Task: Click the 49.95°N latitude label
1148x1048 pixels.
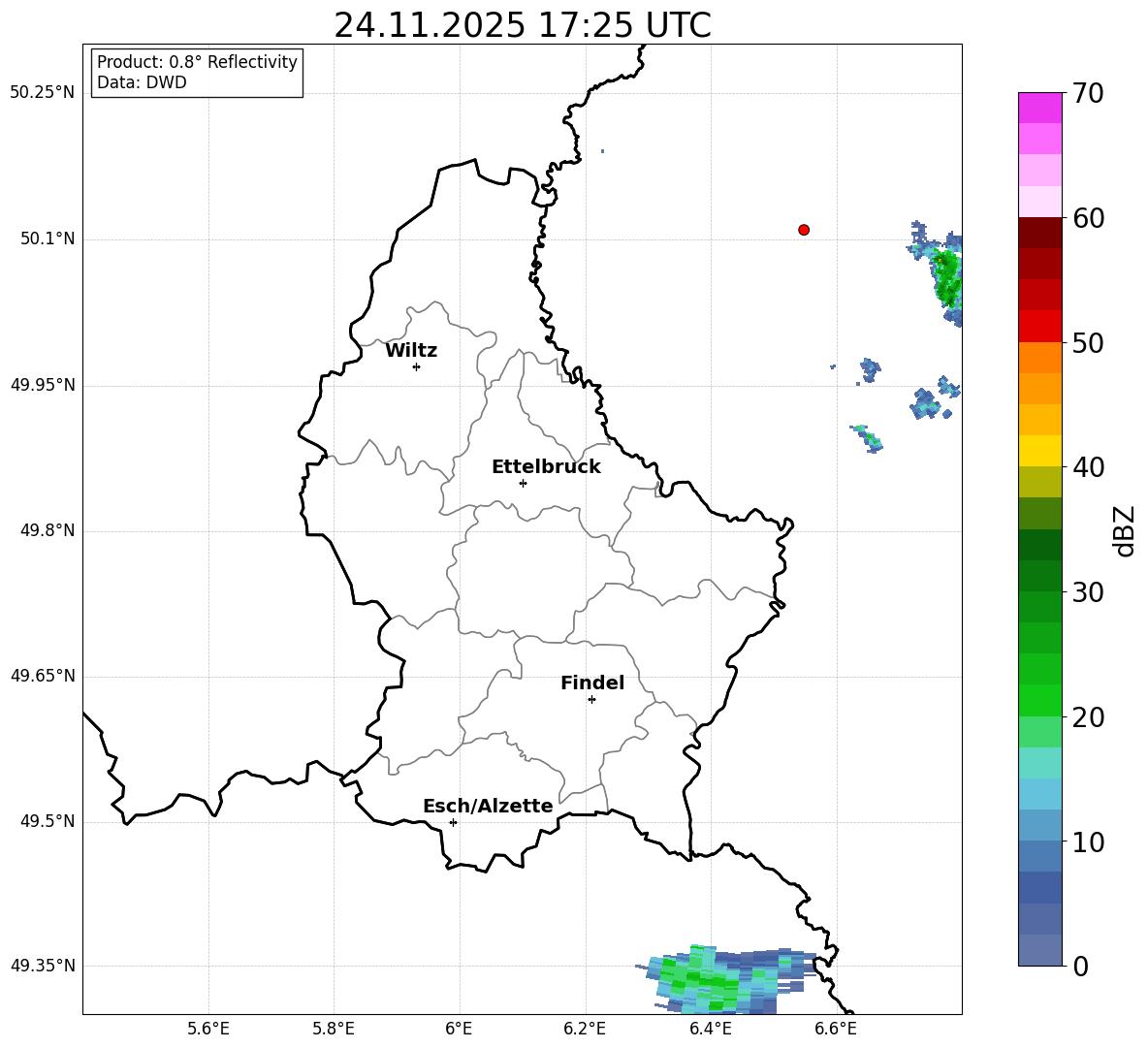Action: [43, 385]
